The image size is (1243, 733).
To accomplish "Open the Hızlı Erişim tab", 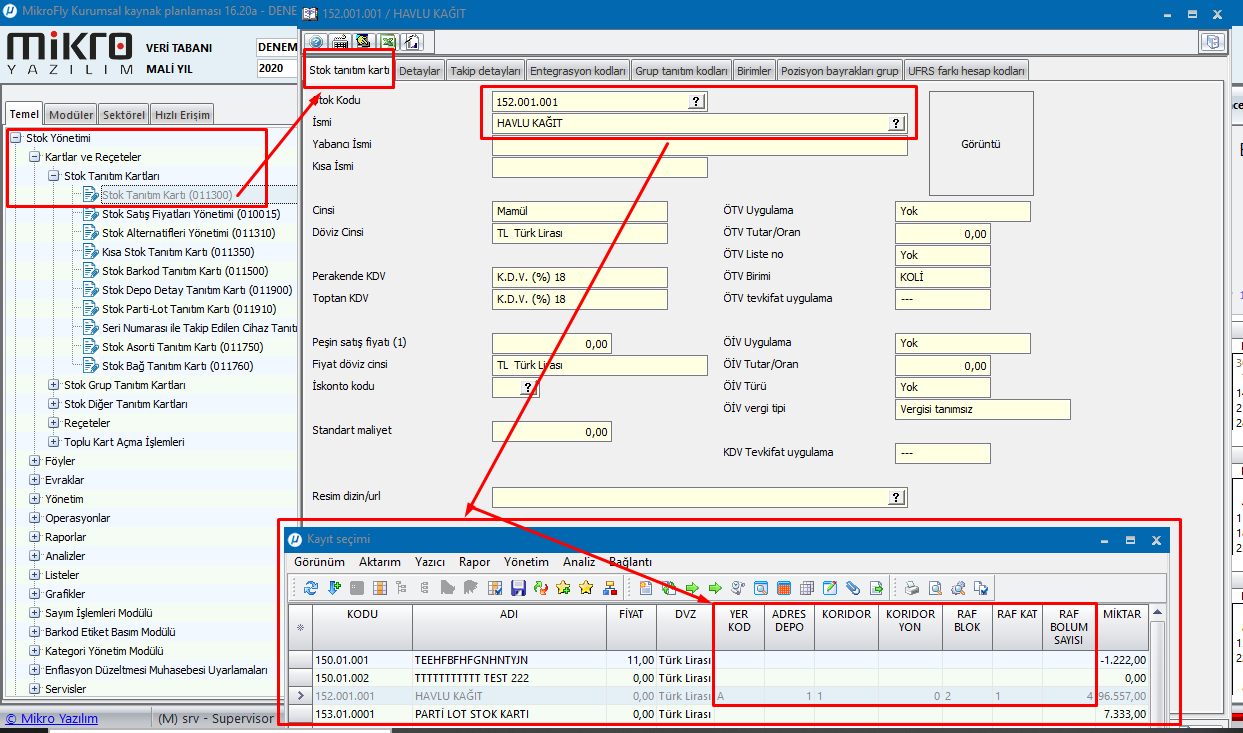I will pos(181,115).
